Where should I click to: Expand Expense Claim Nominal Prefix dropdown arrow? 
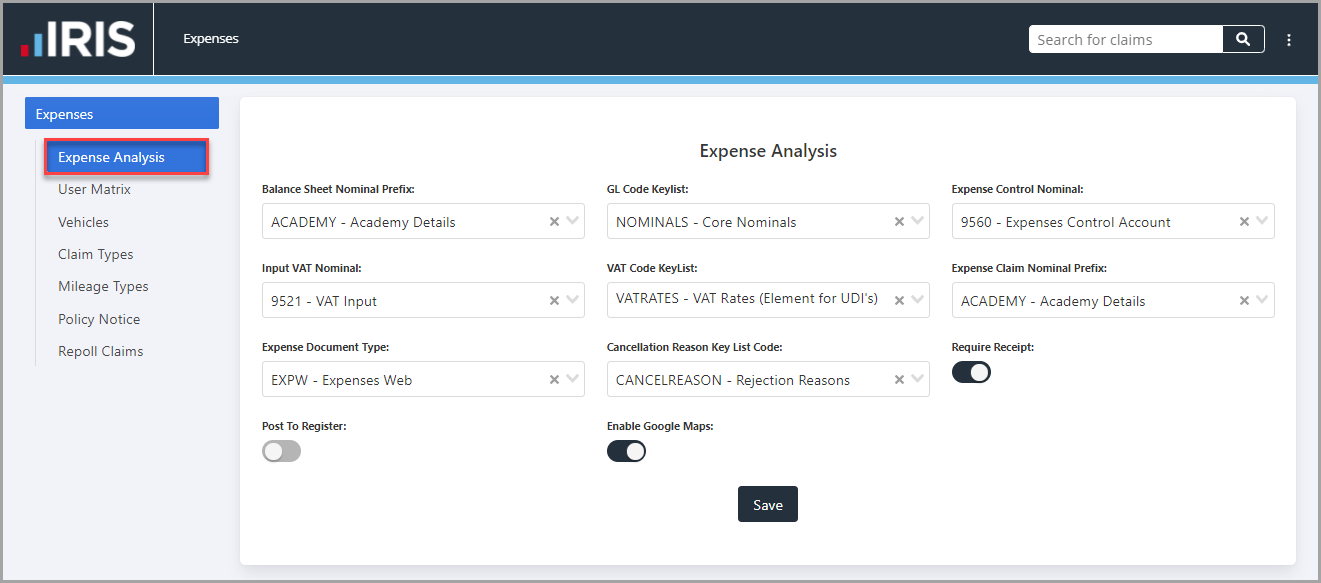1263,301
